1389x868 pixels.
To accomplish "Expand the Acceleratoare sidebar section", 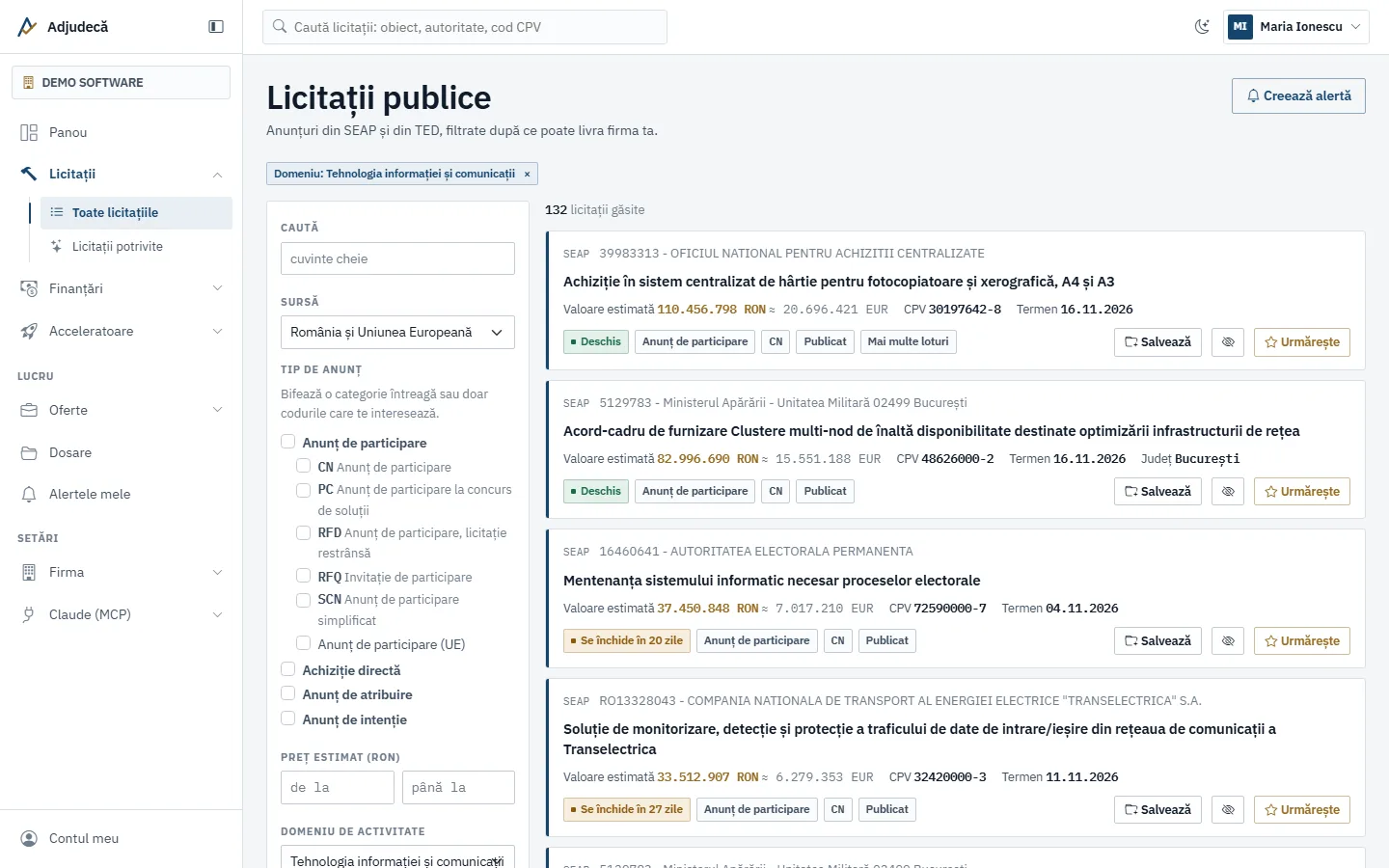I will click(121, 331).
